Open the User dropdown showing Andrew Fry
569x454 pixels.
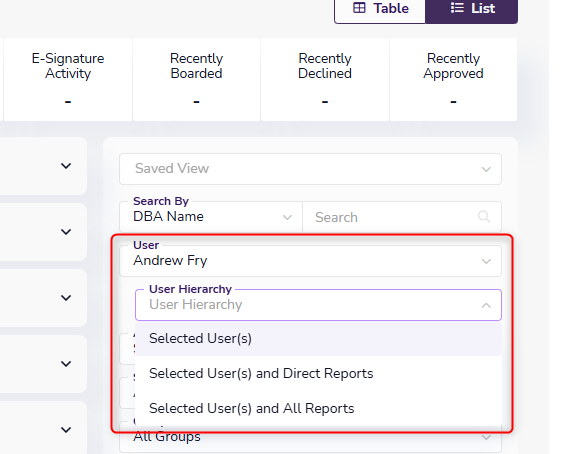point(310,261)
